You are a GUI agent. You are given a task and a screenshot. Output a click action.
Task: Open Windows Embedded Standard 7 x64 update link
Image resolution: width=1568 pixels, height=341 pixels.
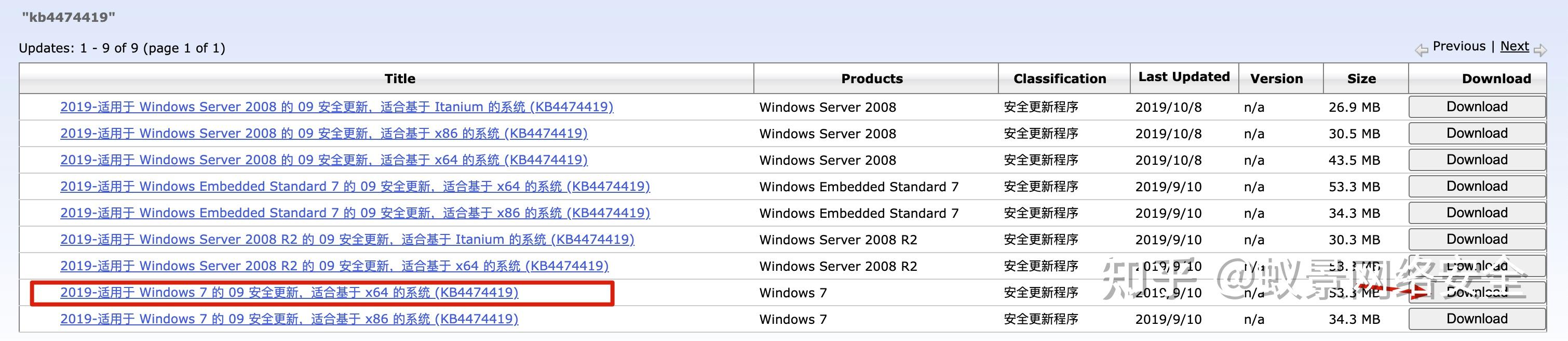pyautogui.click(x=355, y=186)
